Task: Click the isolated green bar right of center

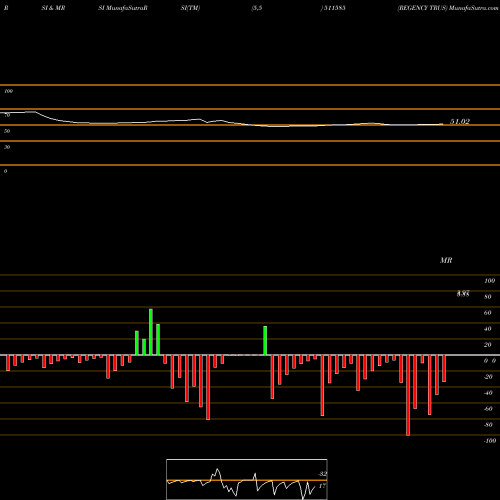Action: pos(265,341)
